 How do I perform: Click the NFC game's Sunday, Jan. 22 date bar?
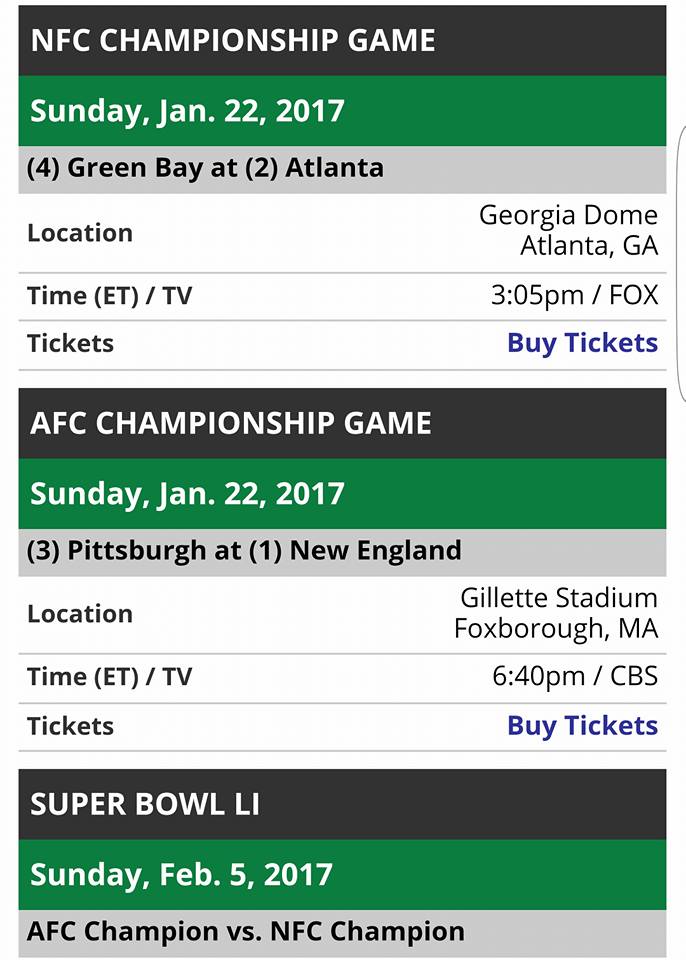pyautogui.click(x=187, y=111)
